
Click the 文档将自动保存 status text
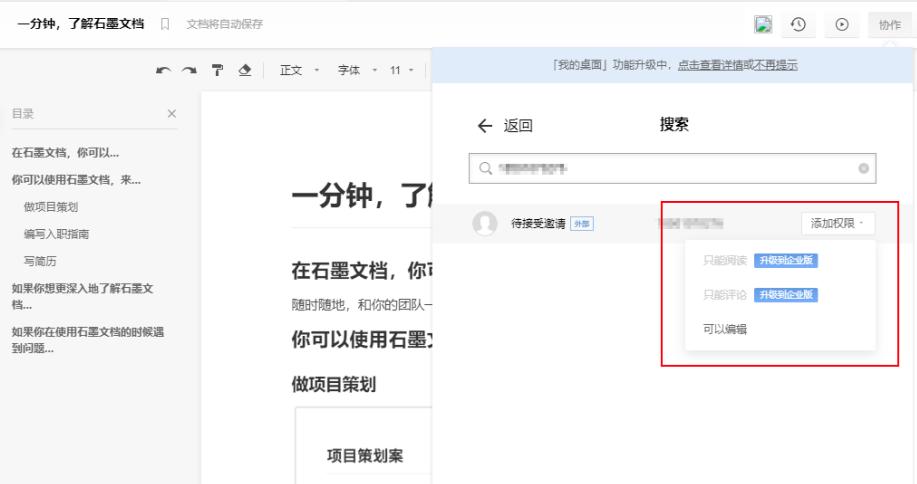click(x=225, y=24)
